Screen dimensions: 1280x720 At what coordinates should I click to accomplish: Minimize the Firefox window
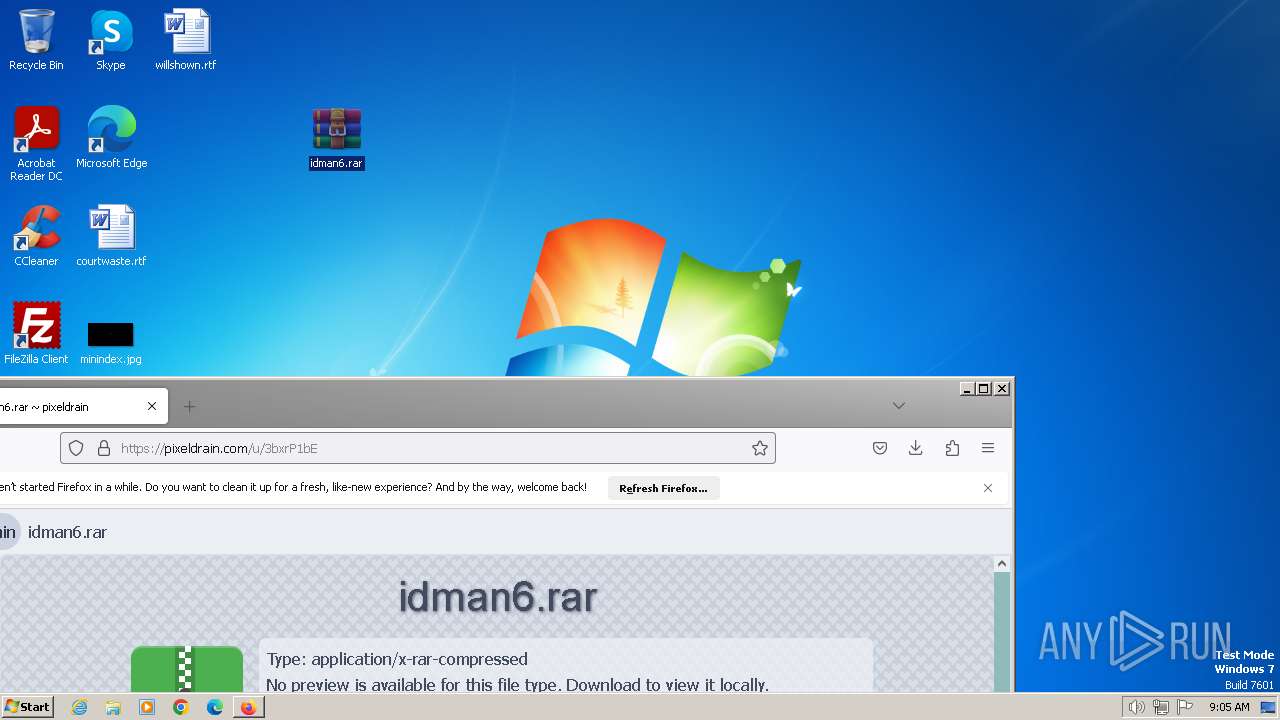tap(967, 388)
